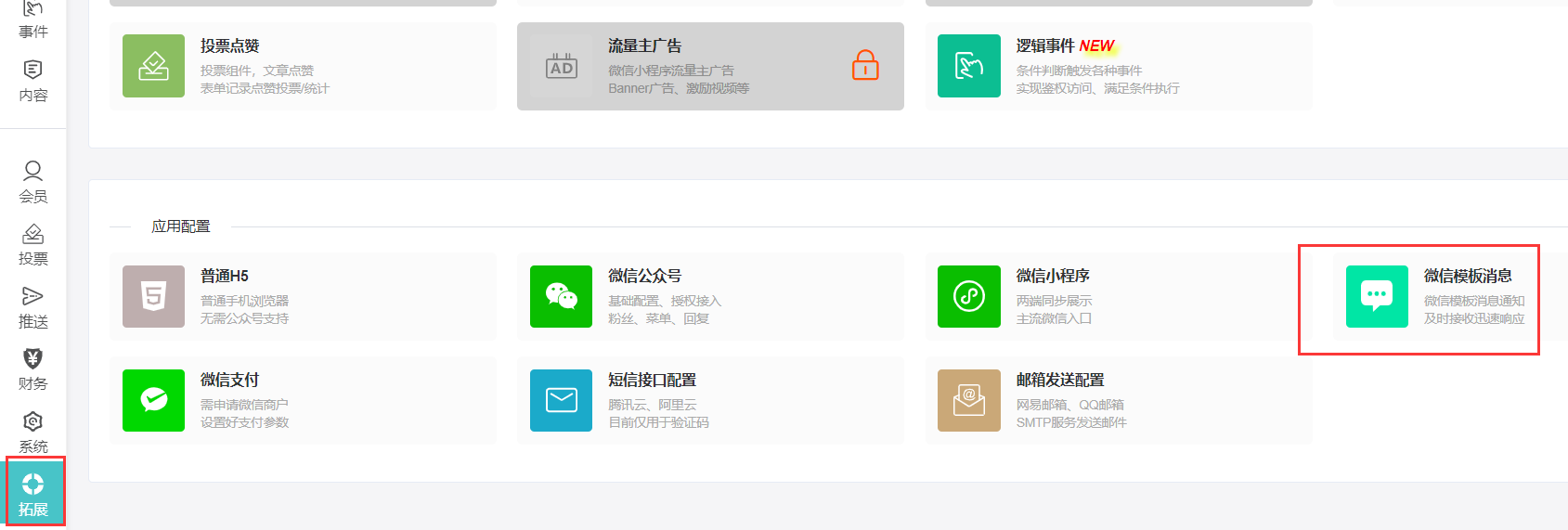Click the text 粉丝、菜单、回复
Screen dimensions: 1568x530
pyautogui.click(x=659, y=318)
